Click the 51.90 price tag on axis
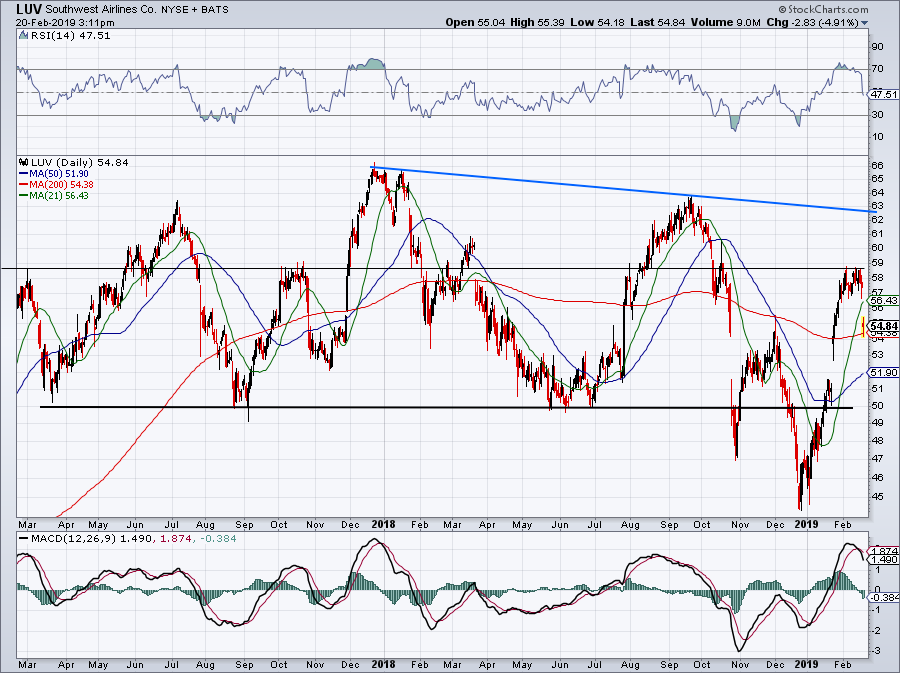900x673 pixels. pyautogui.click(x=883, y=372)
